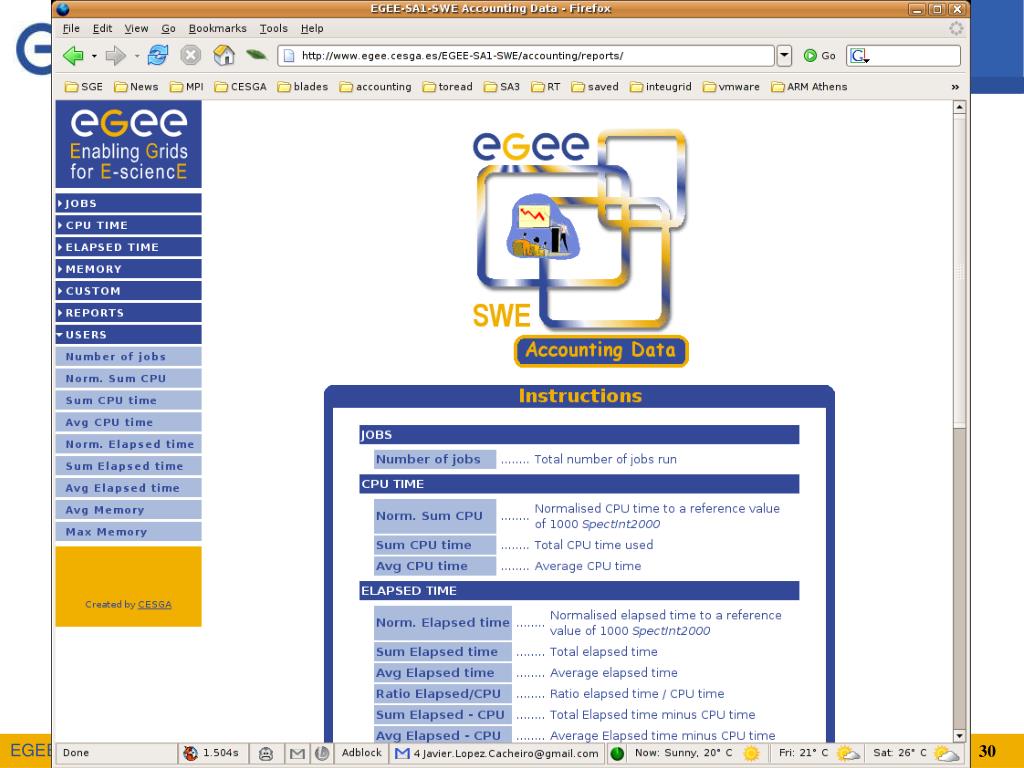Open the vmware bookmark folder
Image resolution: width=1024 pixels, height=768 pixels.
pos(731,87)
